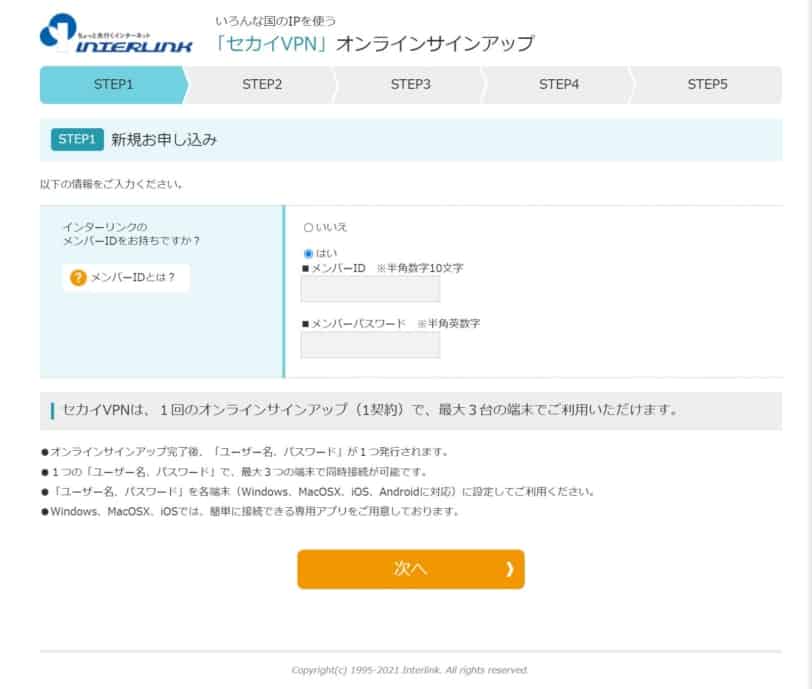Open the メンバーIDとは? help link
Viewport: 812px width, 689px height.
126,278
